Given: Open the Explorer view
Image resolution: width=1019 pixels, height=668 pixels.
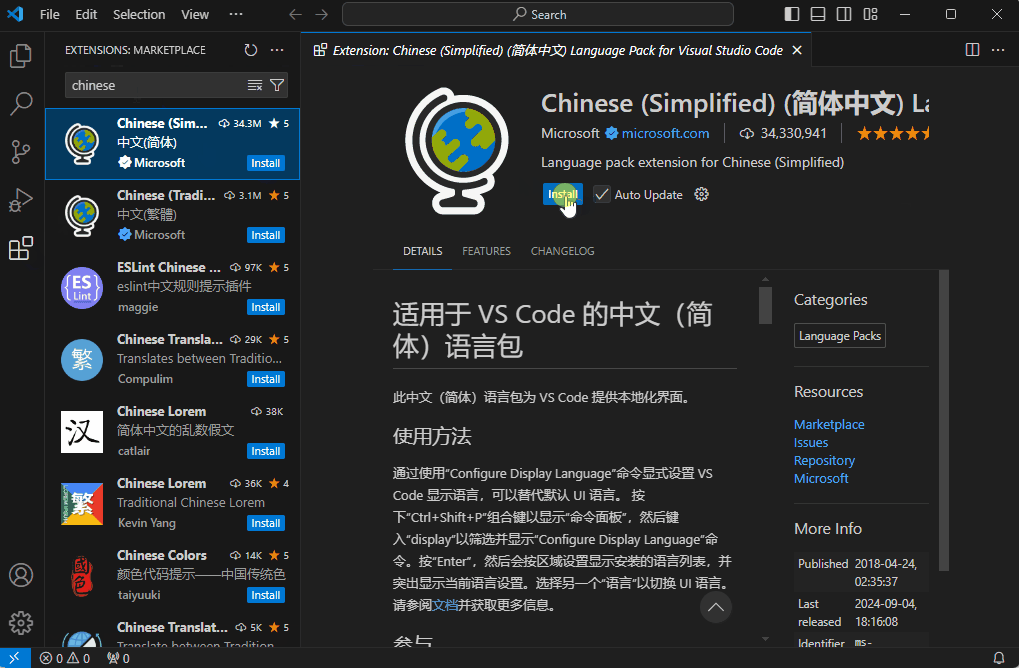Looking at the screenshot, I should click(x=21, y=57).
